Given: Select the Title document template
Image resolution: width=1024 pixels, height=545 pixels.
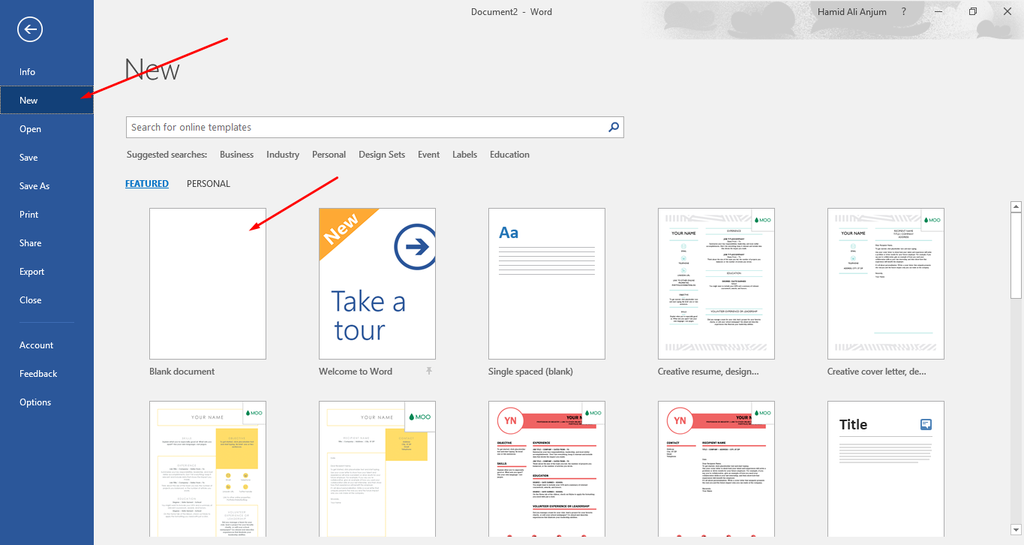Looking at the screenshot, I should [x=886, y=469].
